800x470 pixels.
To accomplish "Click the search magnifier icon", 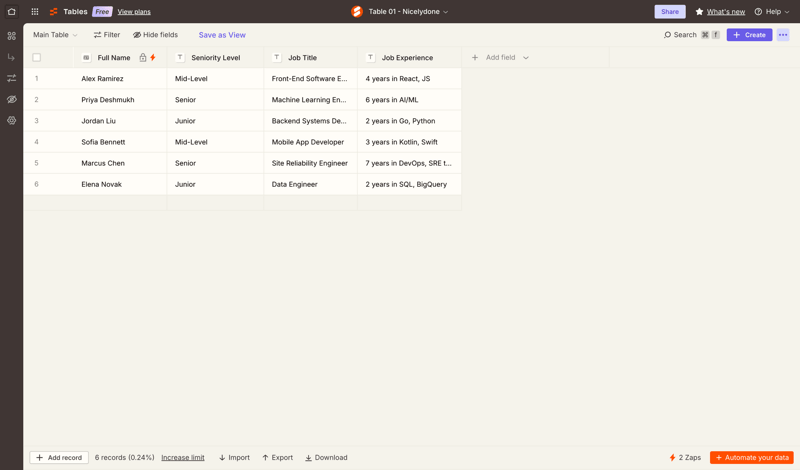I will pyautogui.click(x=667, y=35).
